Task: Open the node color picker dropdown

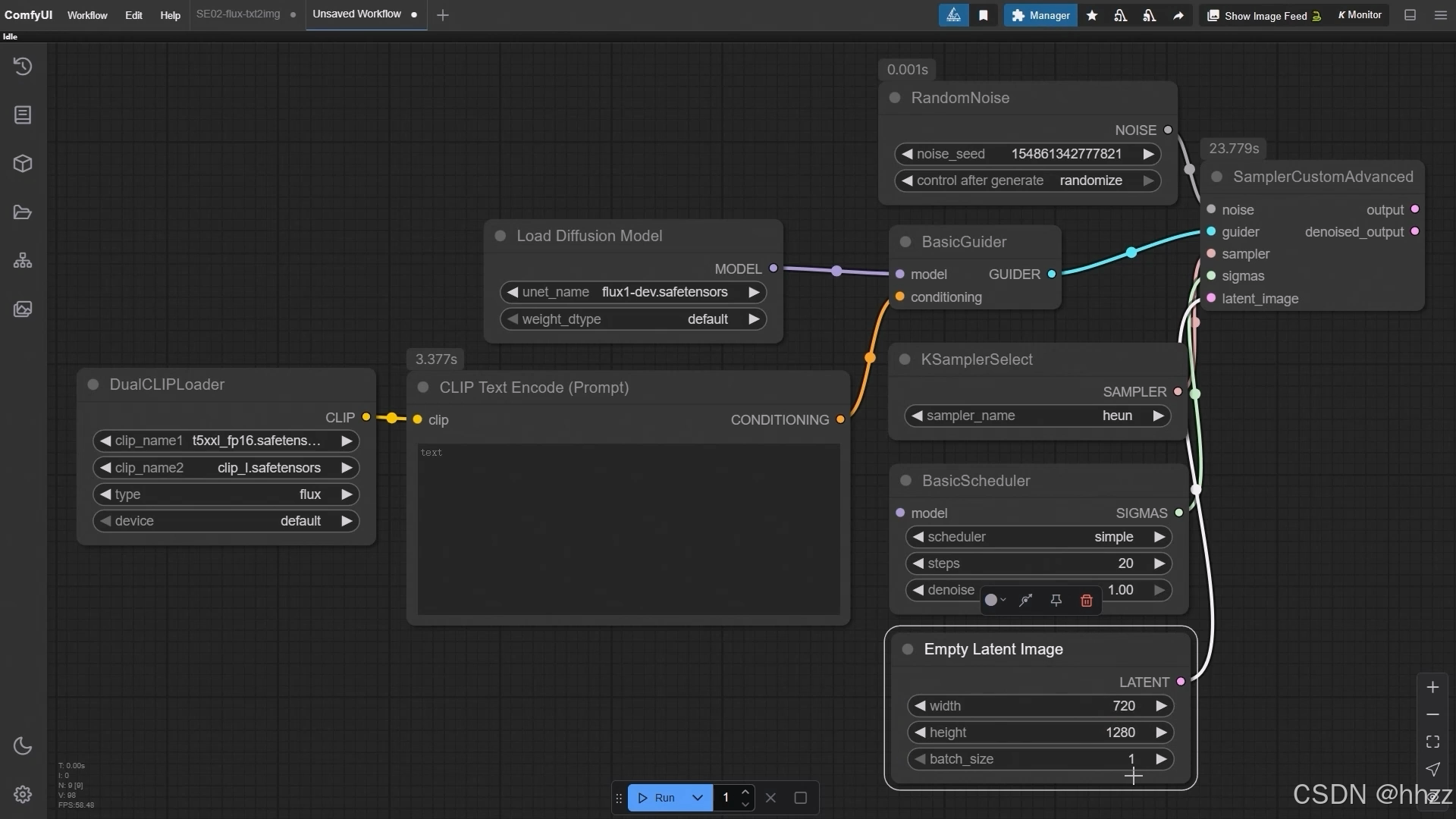Action: [995, 601]
